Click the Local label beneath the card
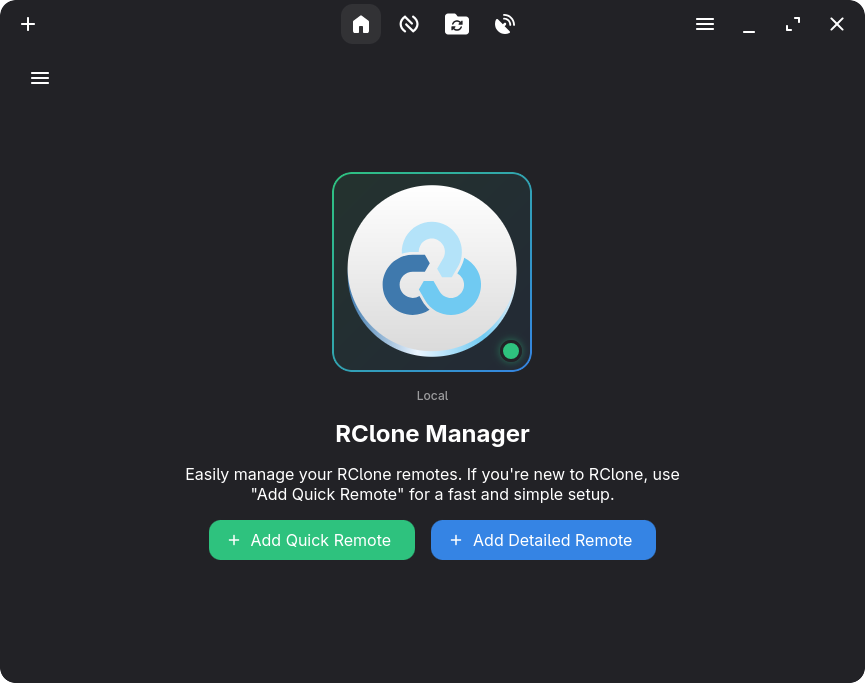Viewport: 865px width, 683px height. tap(431, 395)
